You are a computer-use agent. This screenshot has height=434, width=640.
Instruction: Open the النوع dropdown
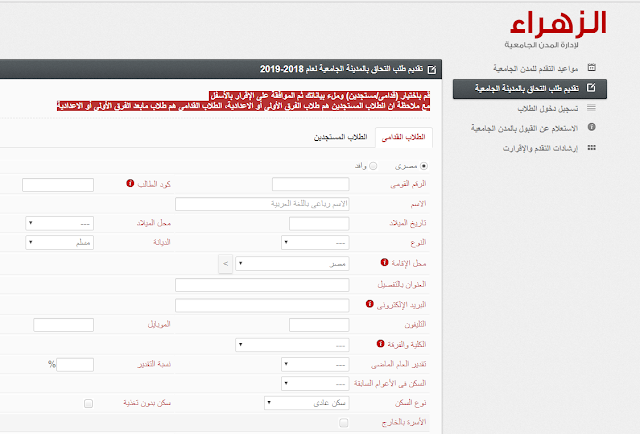click(315, 243)
